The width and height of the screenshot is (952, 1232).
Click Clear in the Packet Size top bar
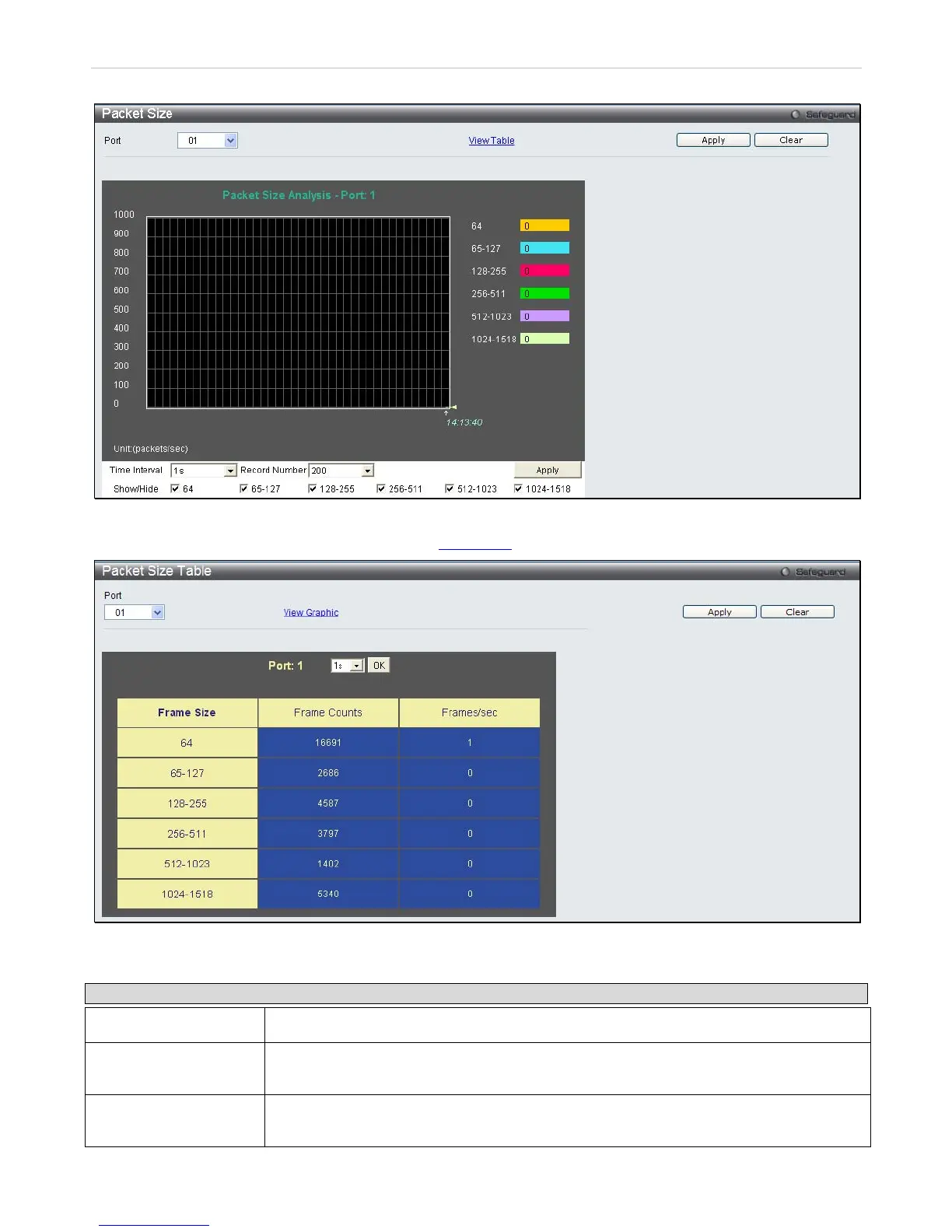(x=791, y=140)
